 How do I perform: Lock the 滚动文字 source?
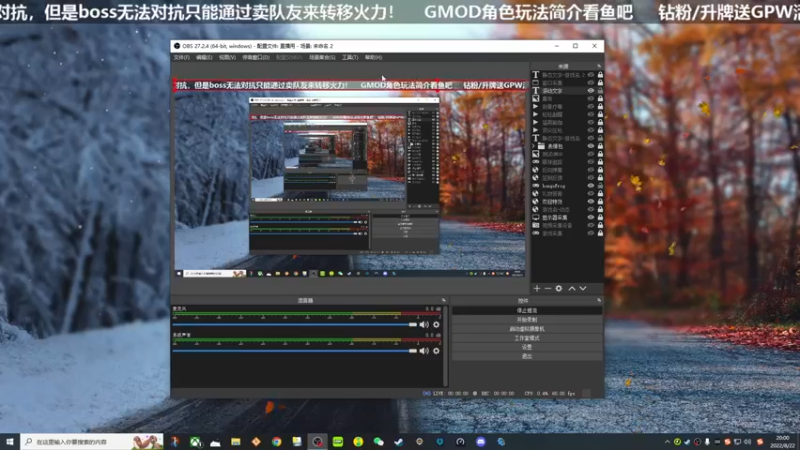tap(600, 91)
